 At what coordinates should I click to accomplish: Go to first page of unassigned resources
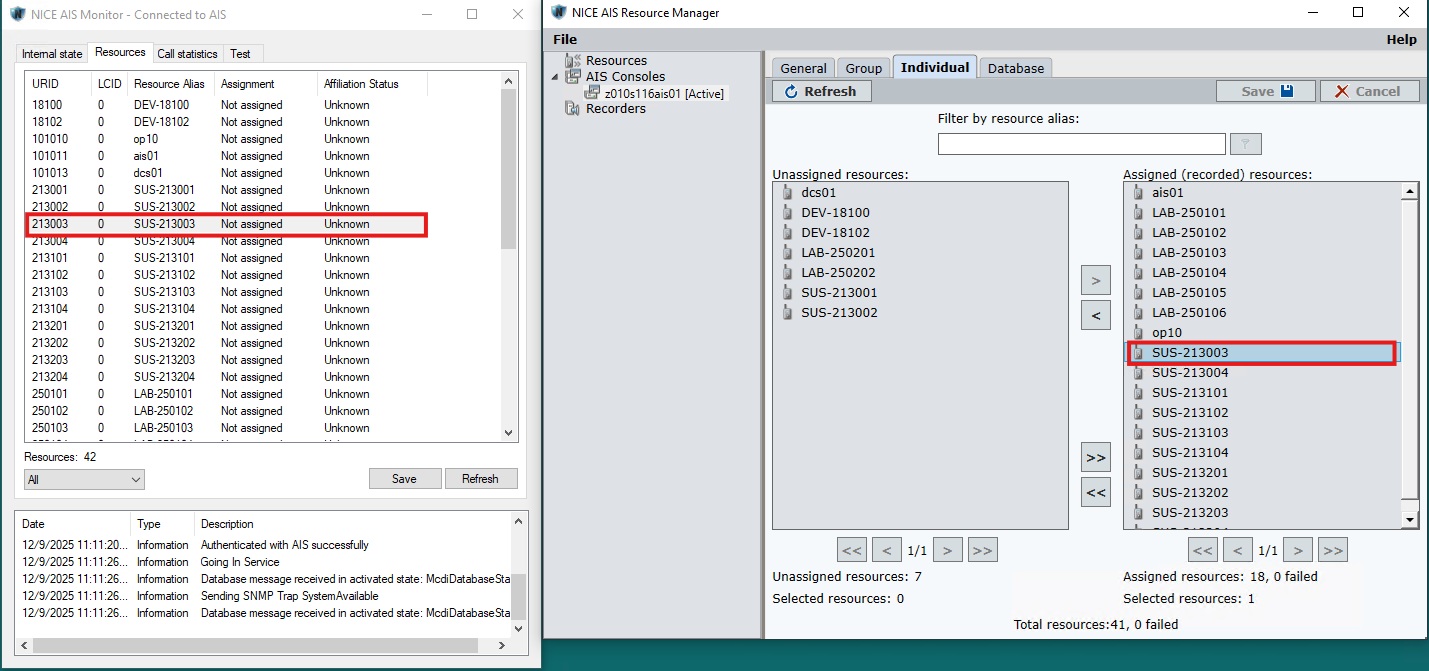(x=852, y=550)
